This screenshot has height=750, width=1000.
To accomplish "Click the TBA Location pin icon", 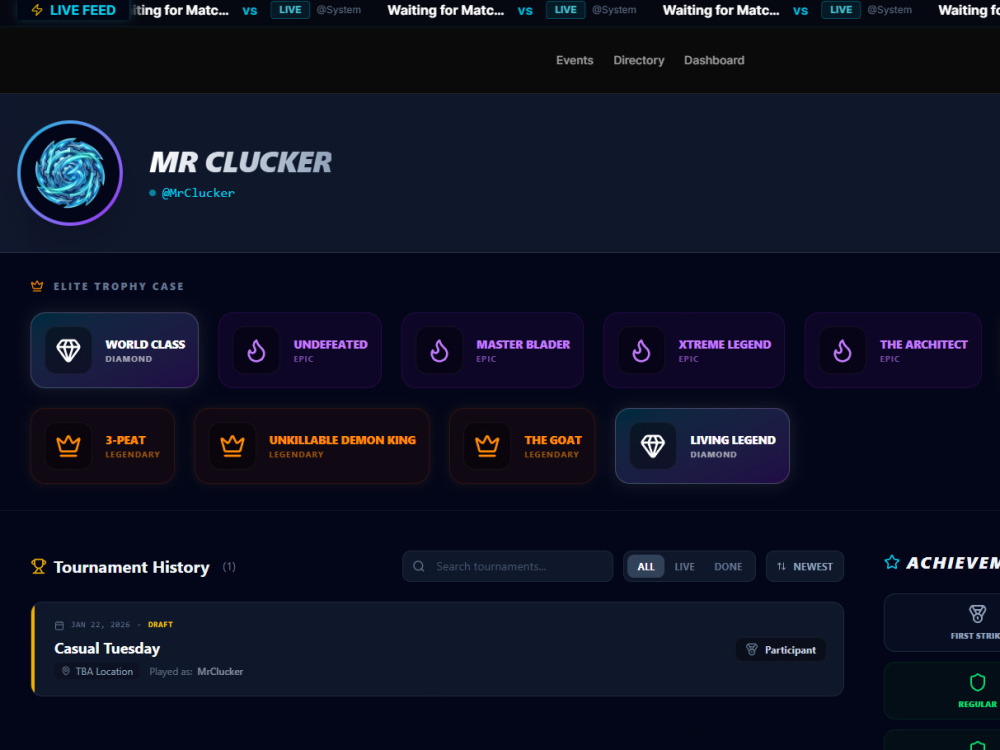I will pyautogui.click(x=66, y=671).
